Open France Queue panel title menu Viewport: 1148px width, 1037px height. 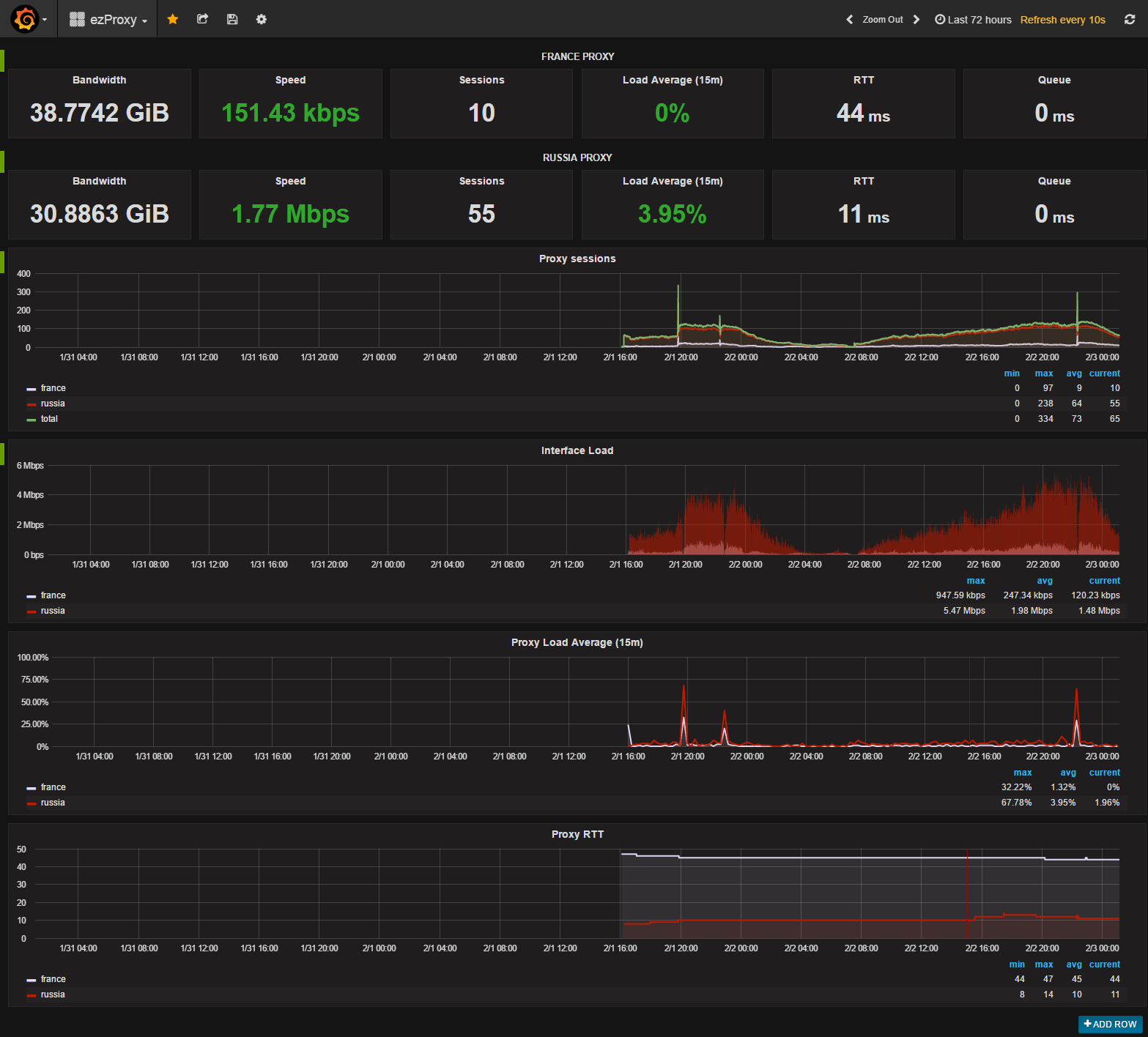coord(1054,80)
